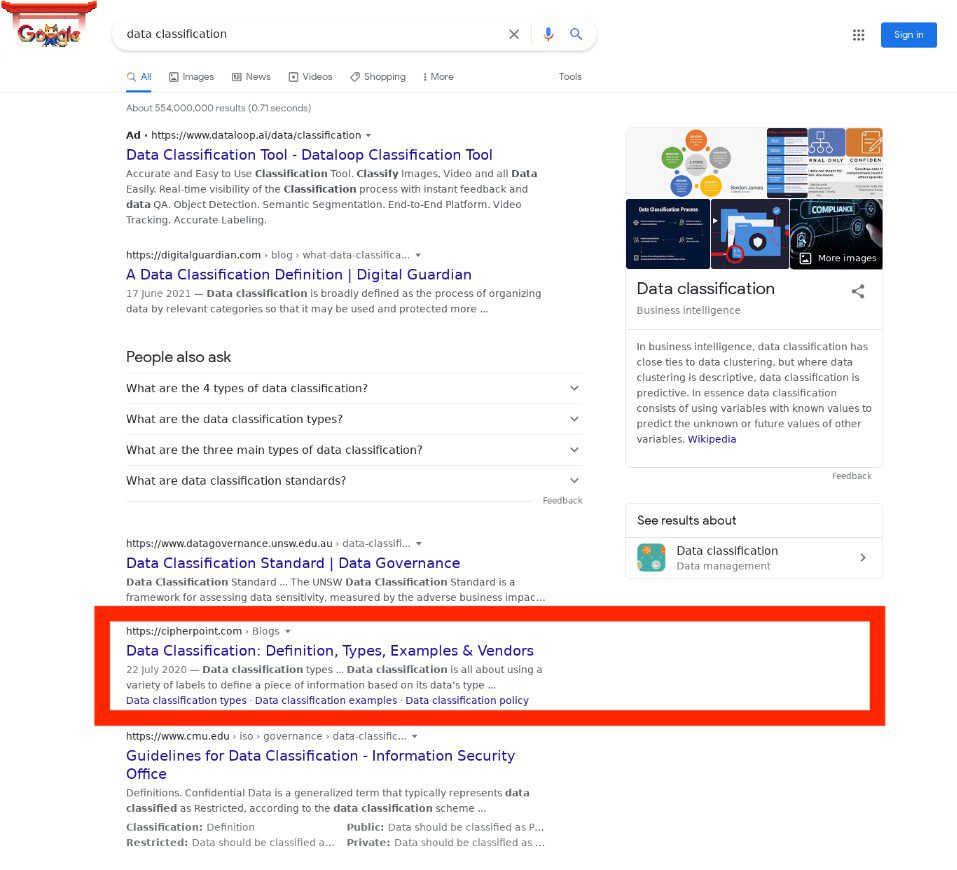This screenshot has width=957, height=870.
Task: Open the colorful circles diagram thumbnail
Action: 696,162
